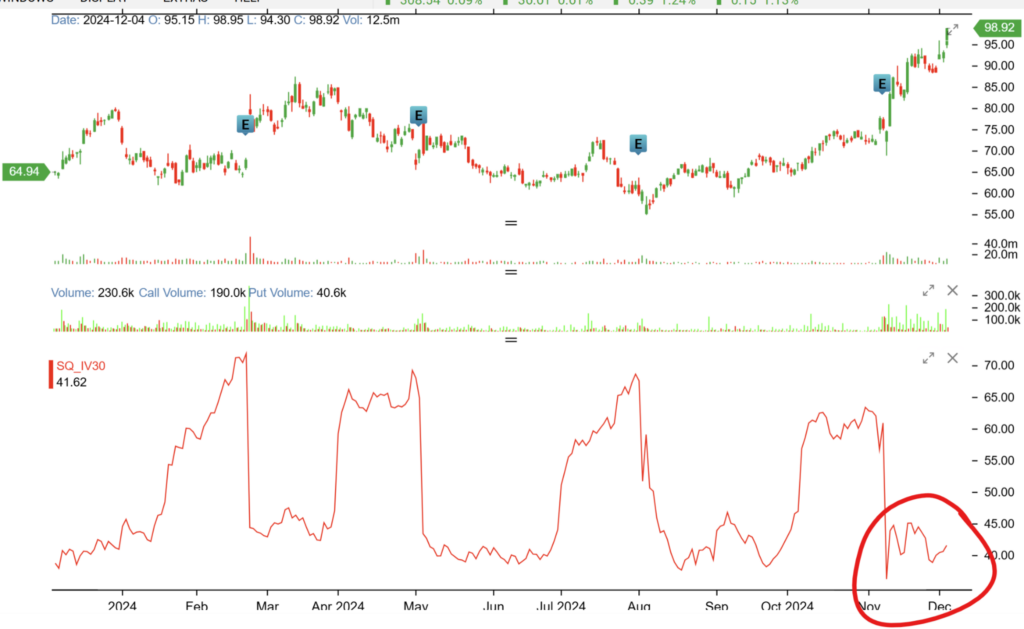
Task: Expand the price chart to full size
Action: [953, 29]
